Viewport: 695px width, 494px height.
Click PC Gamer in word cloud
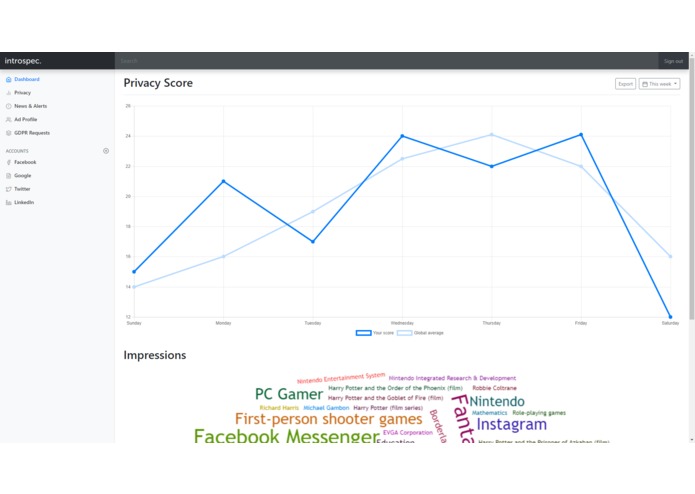pos(289,394)
